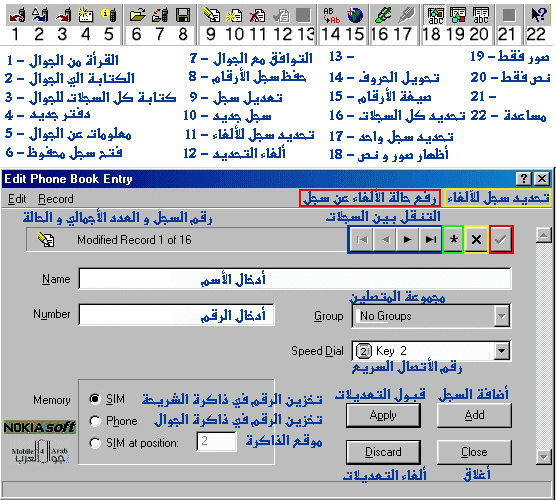Click the Discard button
This screenshot has height=500, width=556.
tap(383, 452)
